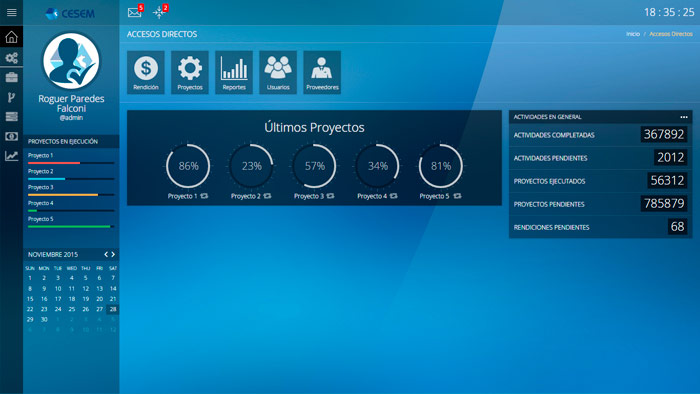This screenshot has height=394, width=700.
Task: Open the Rendición dollar shortcut
Action: [146, 72]
